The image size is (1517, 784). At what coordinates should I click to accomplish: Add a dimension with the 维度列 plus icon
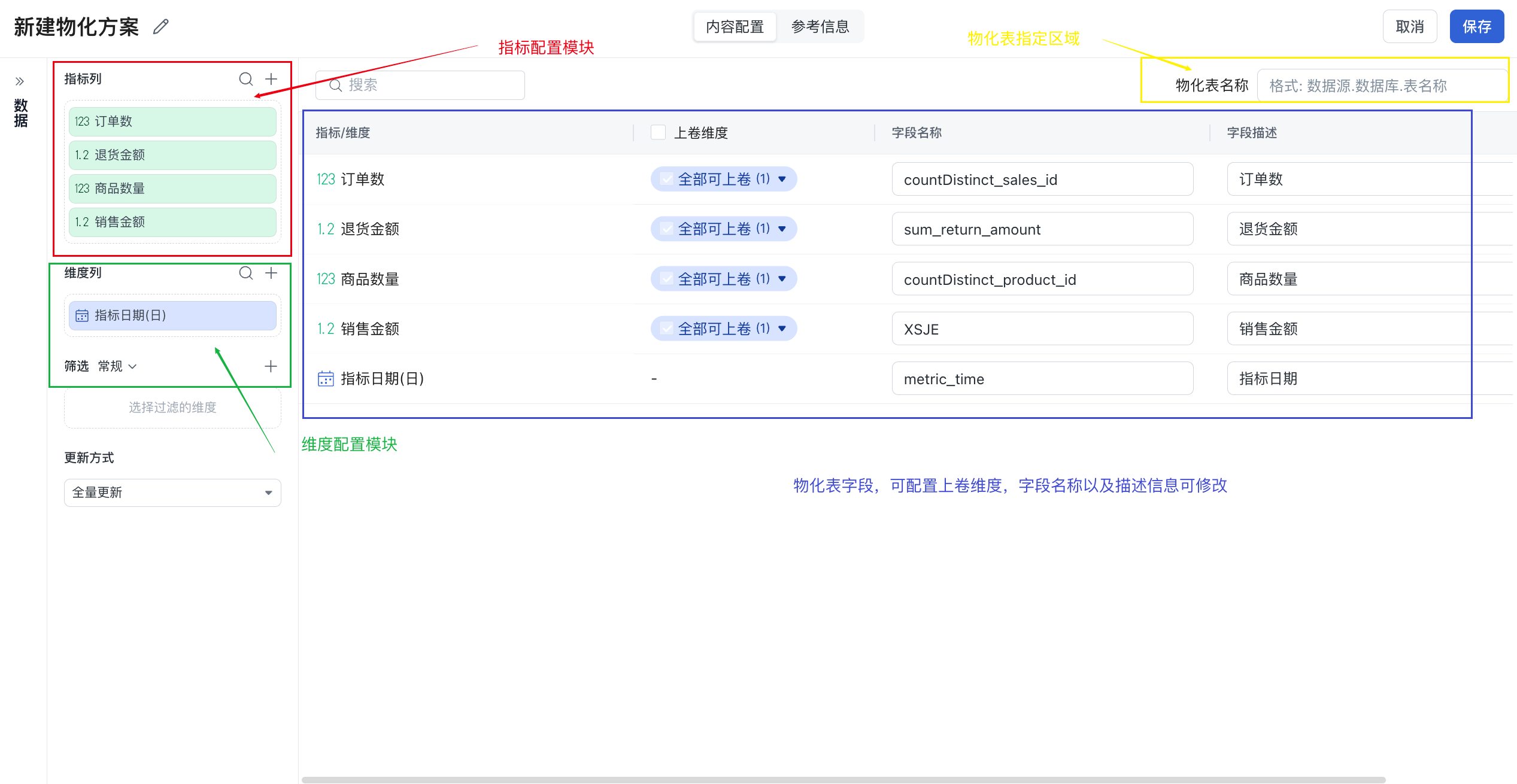pos(271,273)
